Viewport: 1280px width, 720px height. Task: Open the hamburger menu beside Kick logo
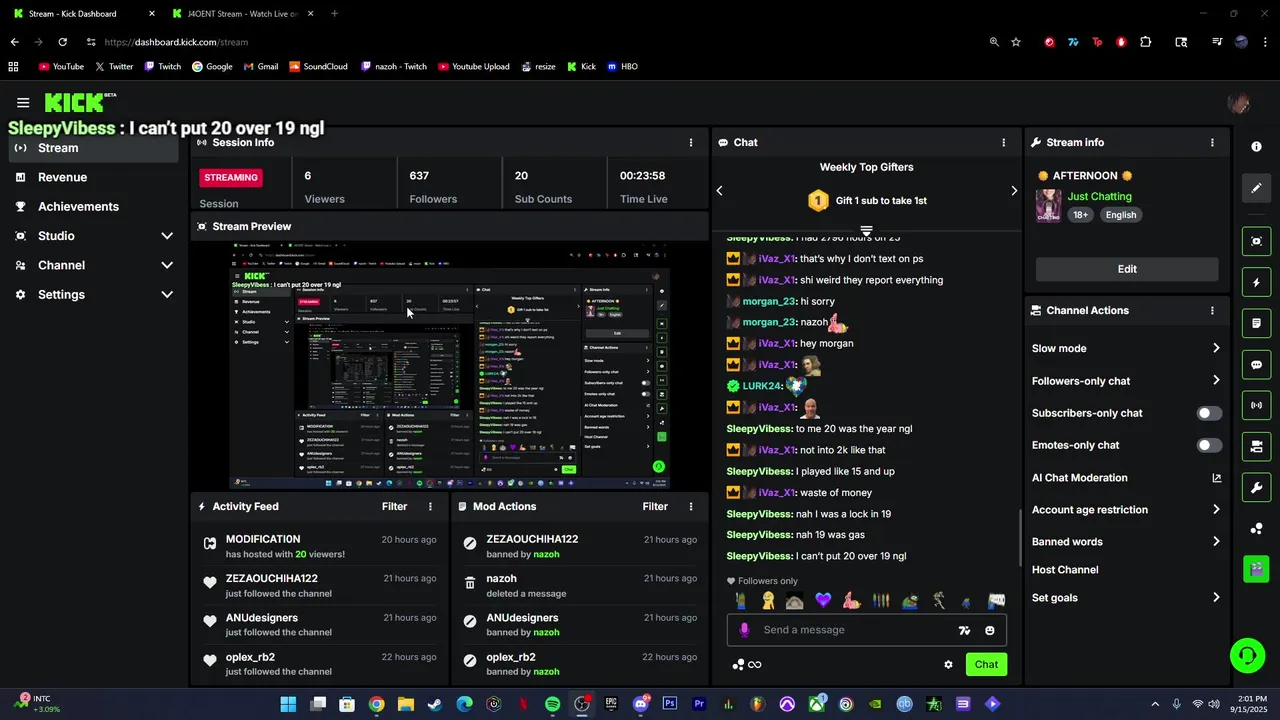[x=23, y=102]
